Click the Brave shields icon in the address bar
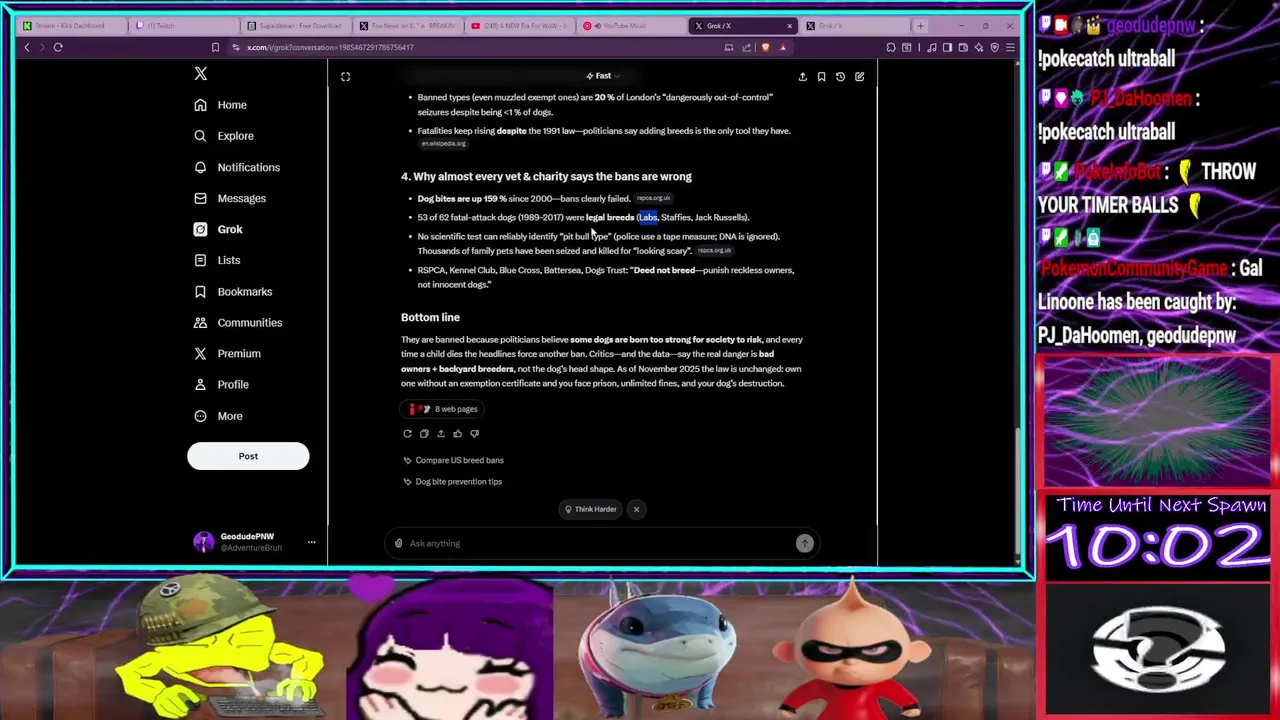1280x720 pixels. pos(765,47)
